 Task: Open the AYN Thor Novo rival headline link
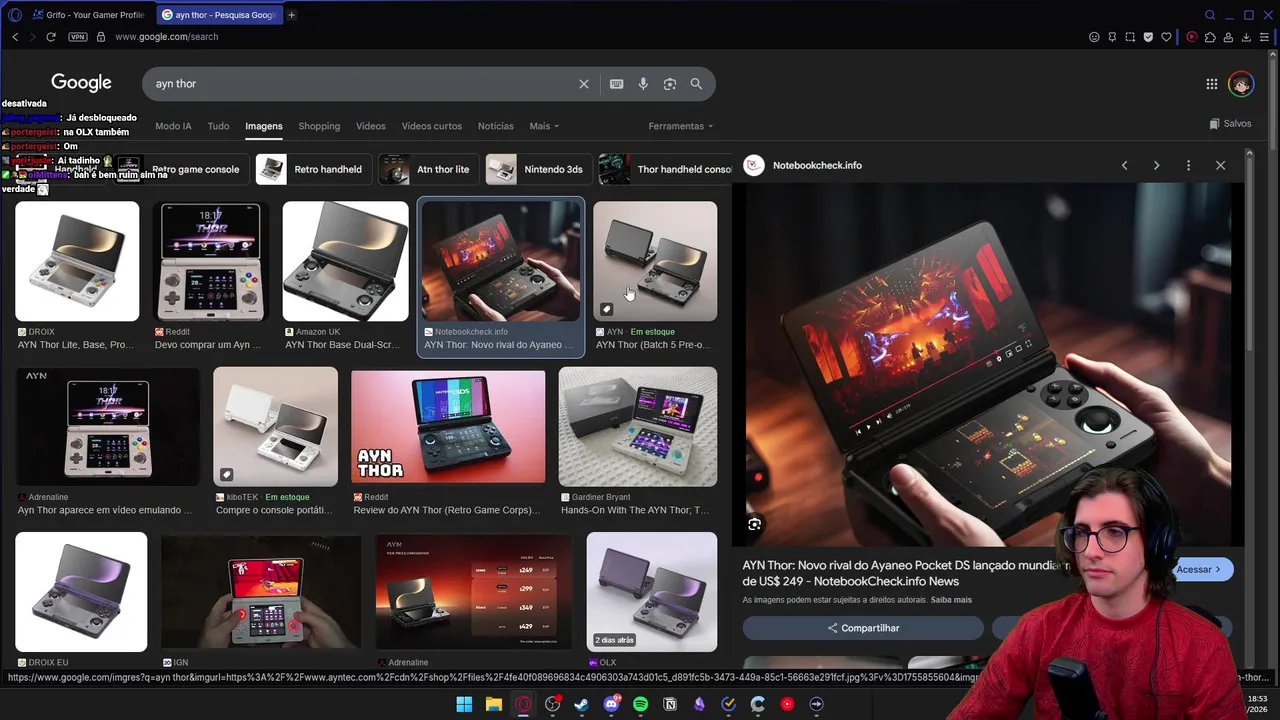point(906,573)
